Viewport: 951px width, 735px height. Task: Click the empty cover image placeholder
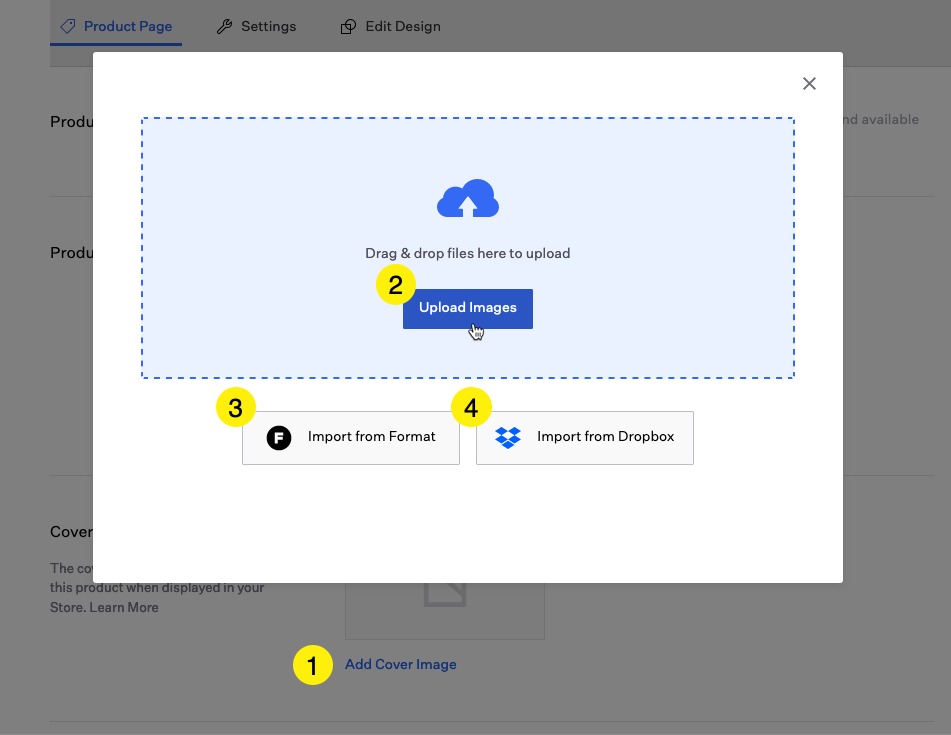(444, 611)
